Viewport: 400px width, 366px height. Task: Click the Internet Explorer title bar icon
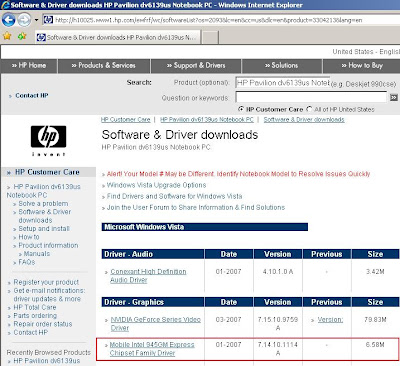pyautogui.click(x=5, y=5)
